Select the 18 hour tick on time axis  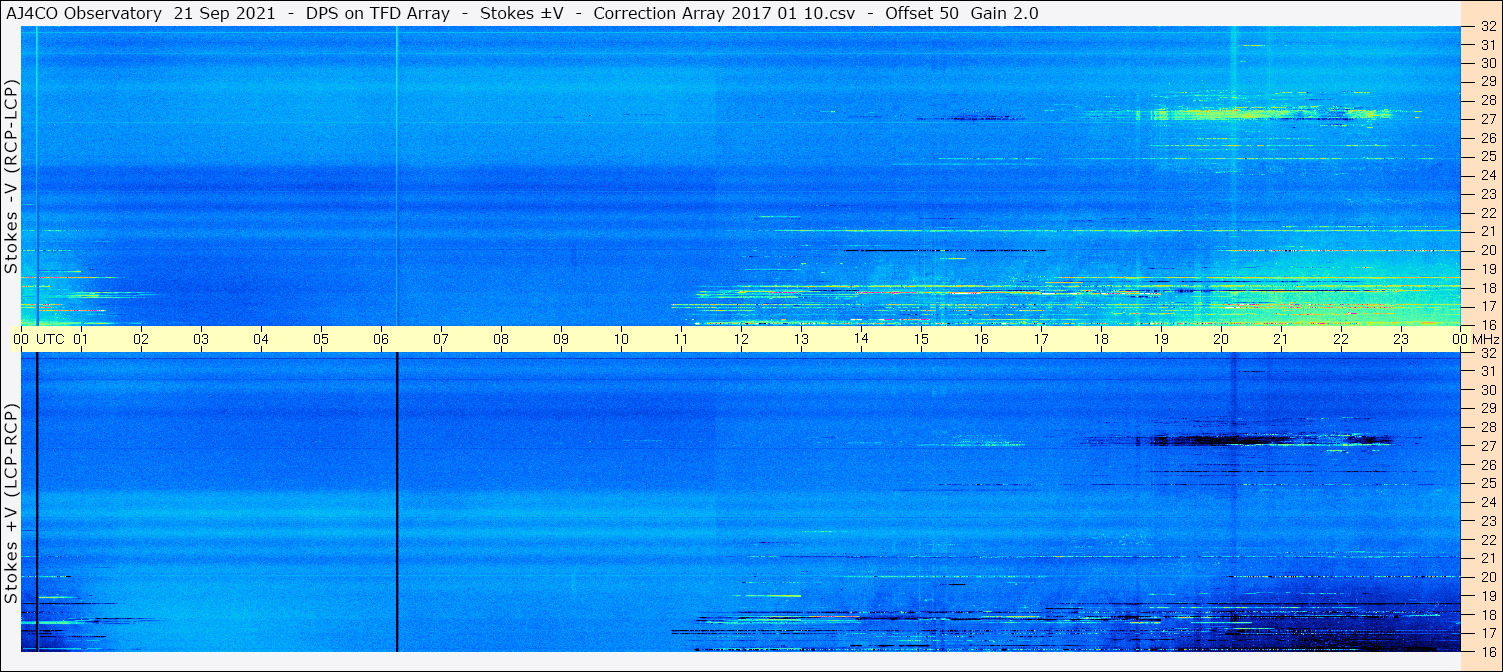[1101, 339]
